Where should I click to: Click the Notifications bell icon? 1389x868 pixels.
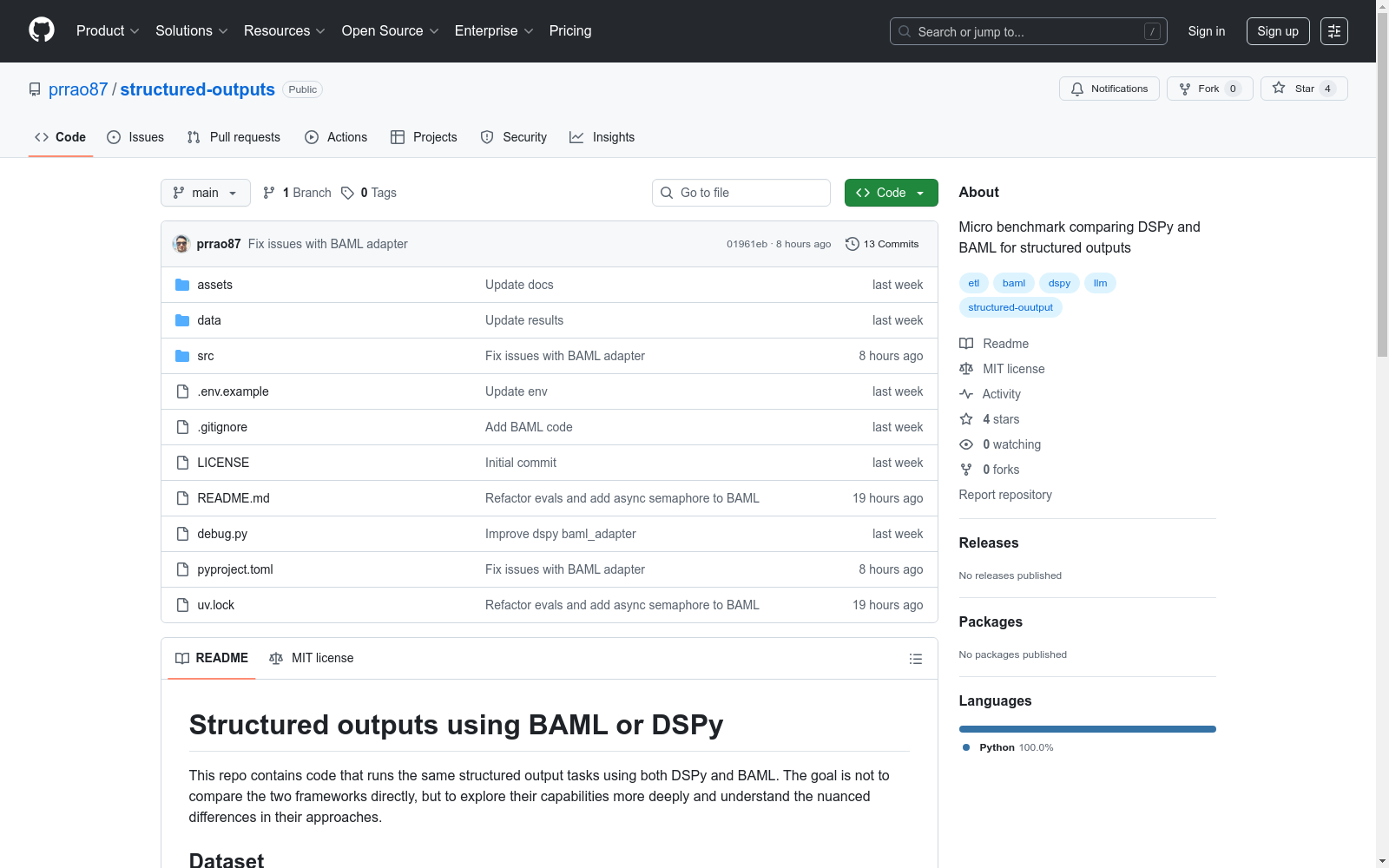click(1077, 89)
